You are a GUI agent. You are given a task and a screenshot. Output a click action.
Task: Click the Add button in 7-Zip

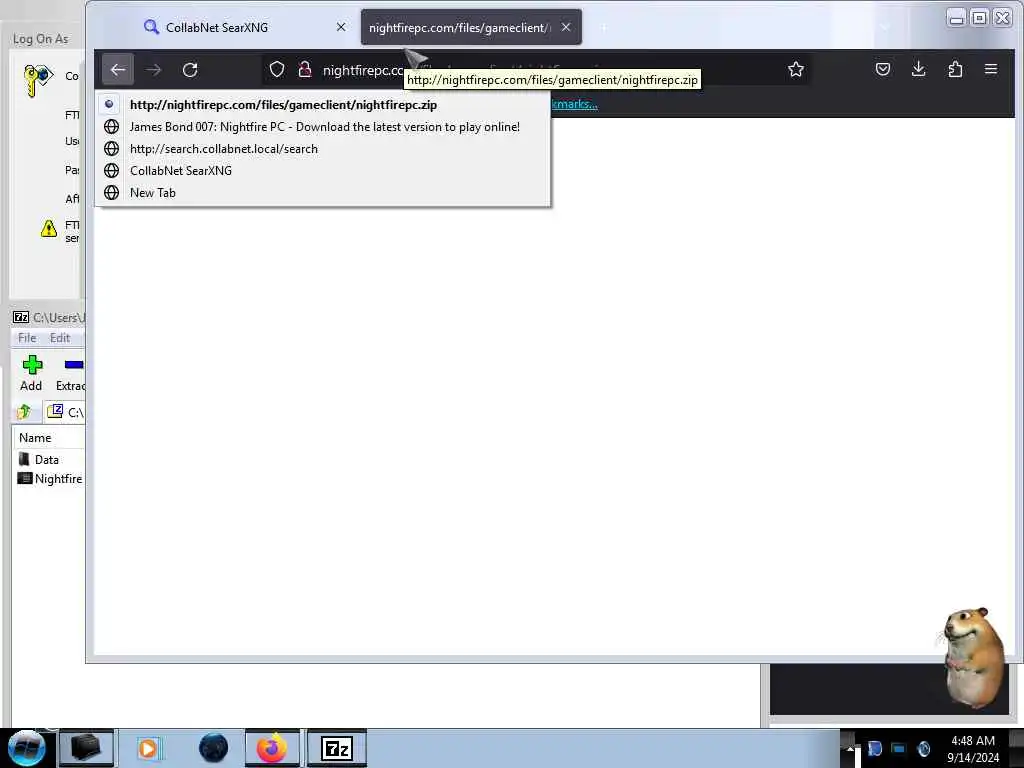31,374
